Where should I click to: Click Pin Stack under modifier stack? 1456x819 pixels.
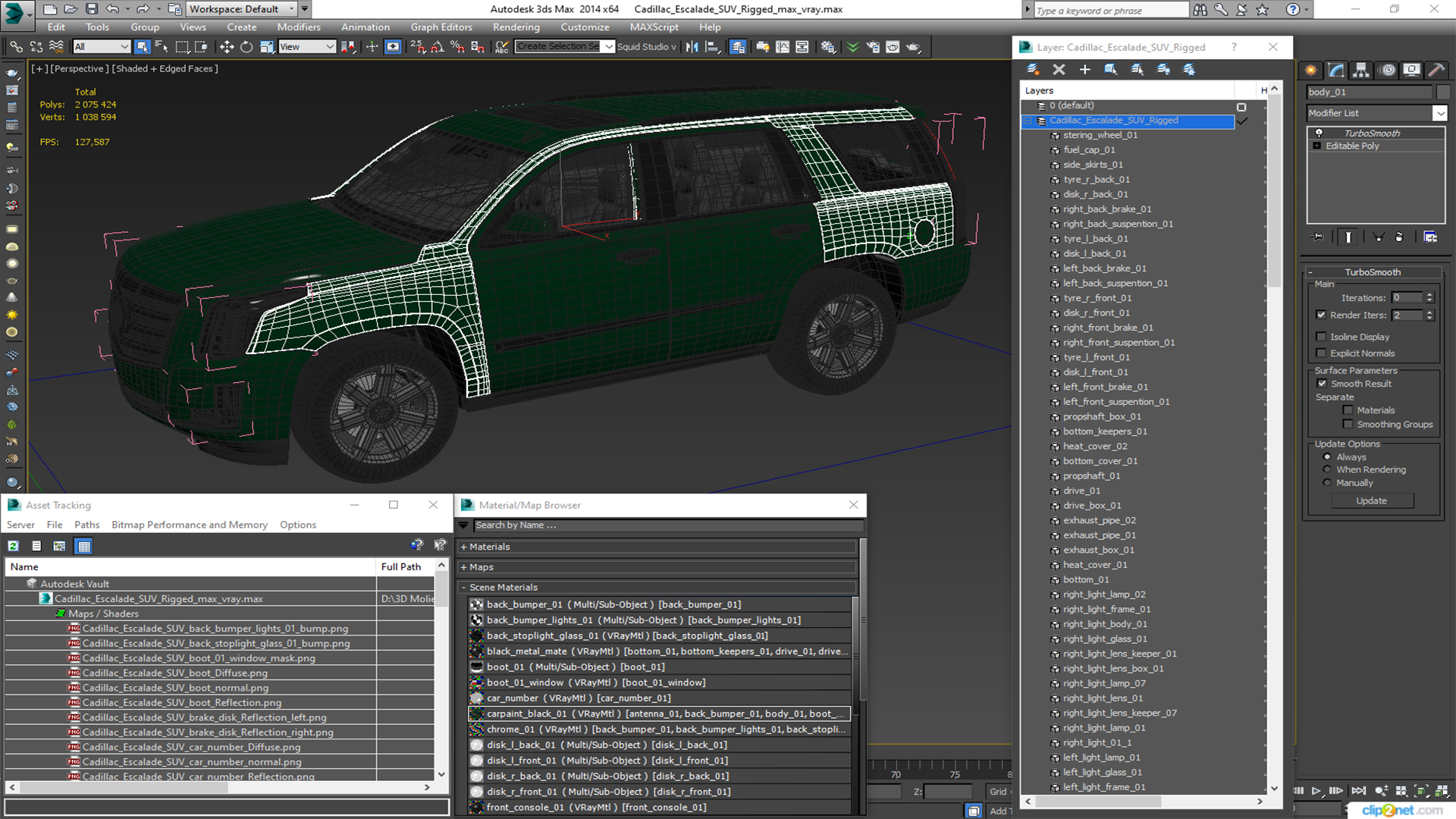click(1318, 237)
